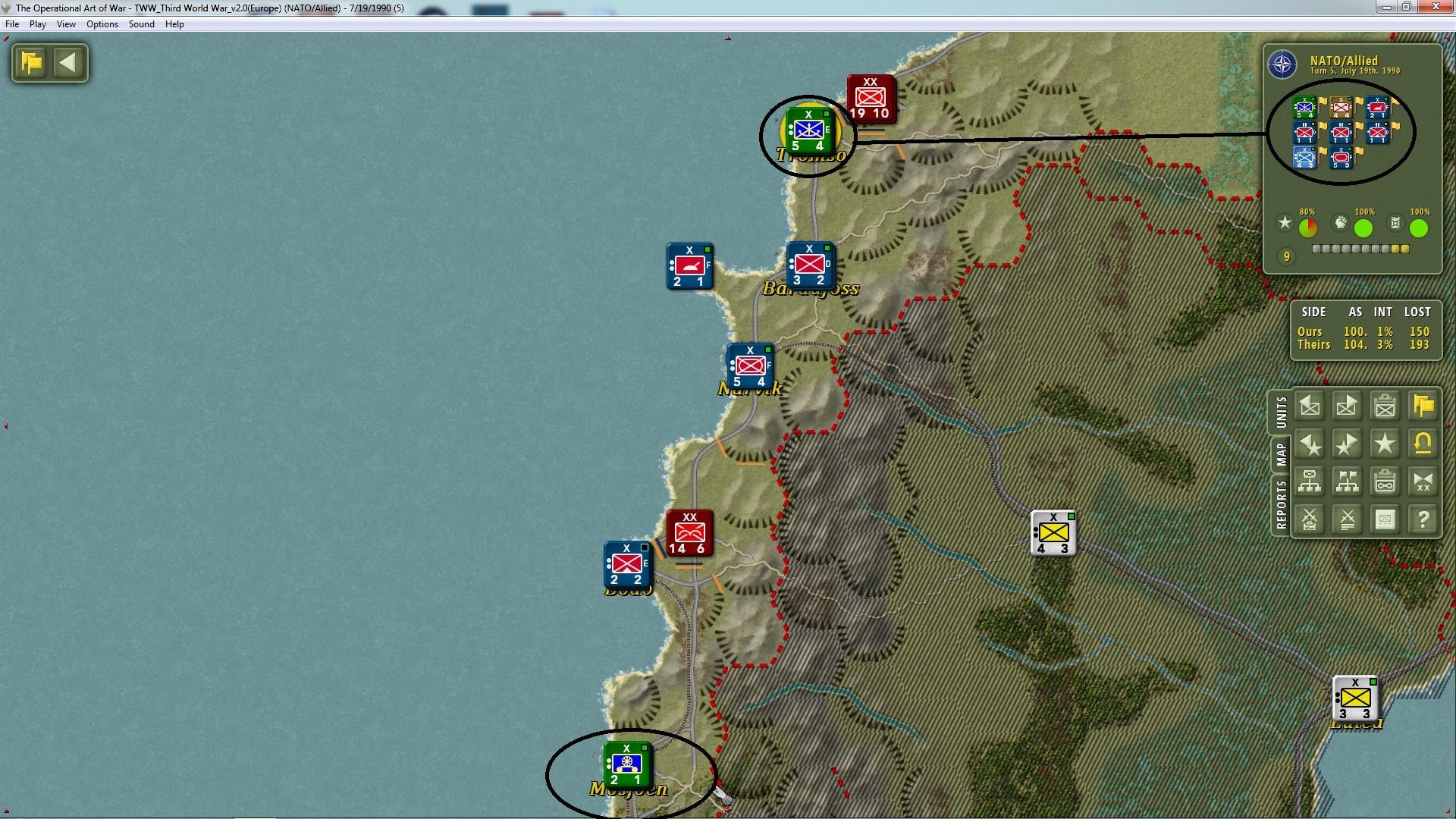1456x819 pixels.
Task: Pick the blue 5-3 armored unit in stack panel
Action: (x=1341, y=158)
